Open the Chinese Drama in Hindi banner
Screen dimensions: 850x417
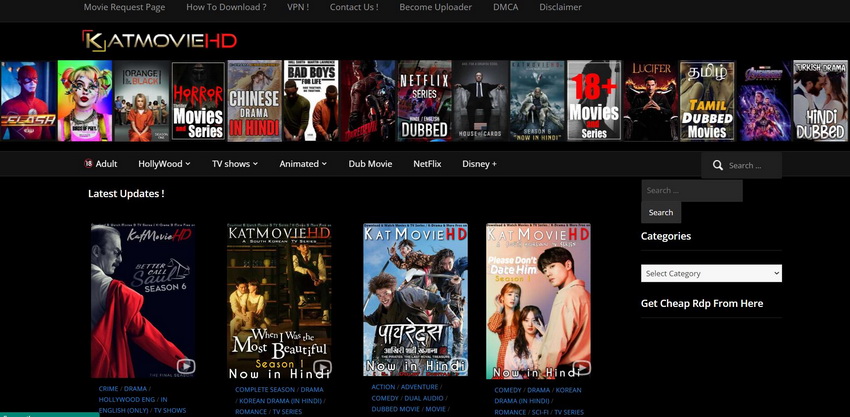pyautogui.click(x=254, y=101)
